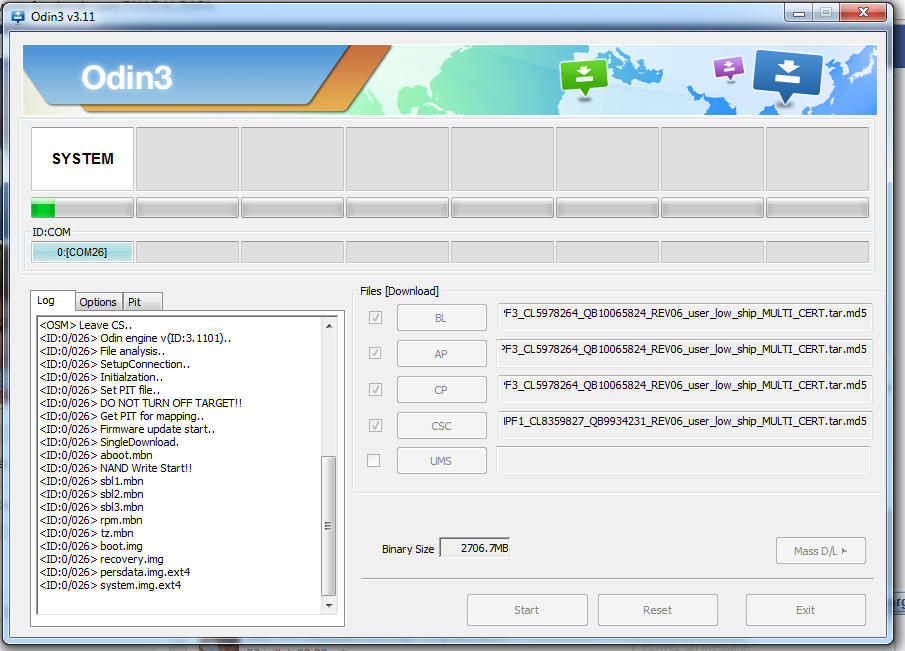Click the 'rpm.mbn' log line

click(x=91, y=521)
